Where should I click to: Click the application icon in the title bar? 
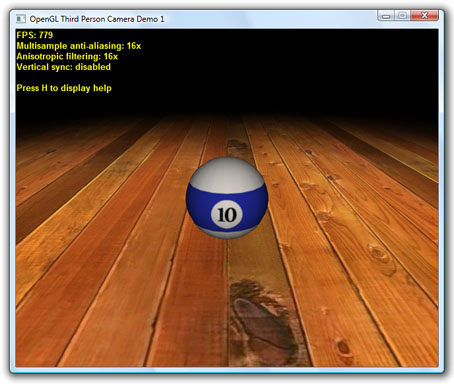coord(21,19)
